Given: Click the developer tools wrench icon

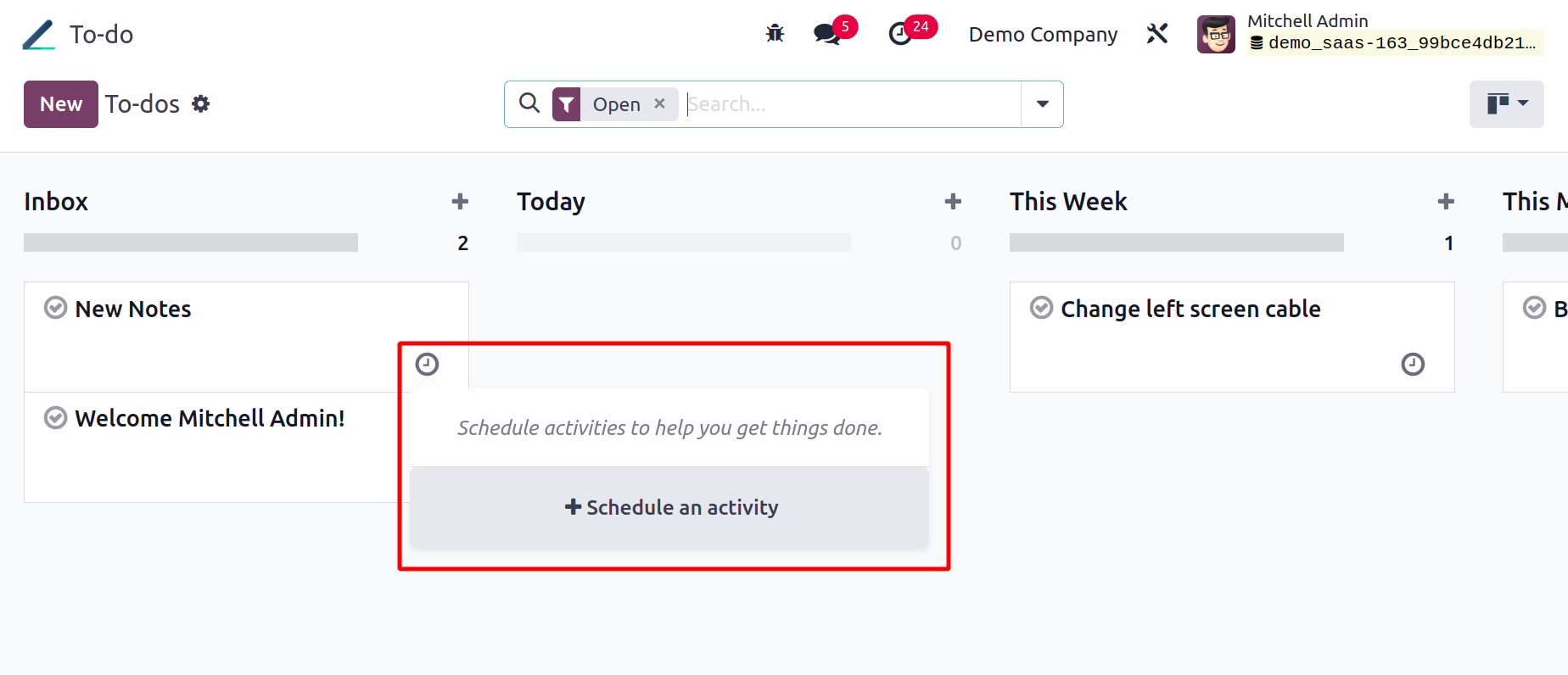Looking at the screenshot, I should 1157,34.
